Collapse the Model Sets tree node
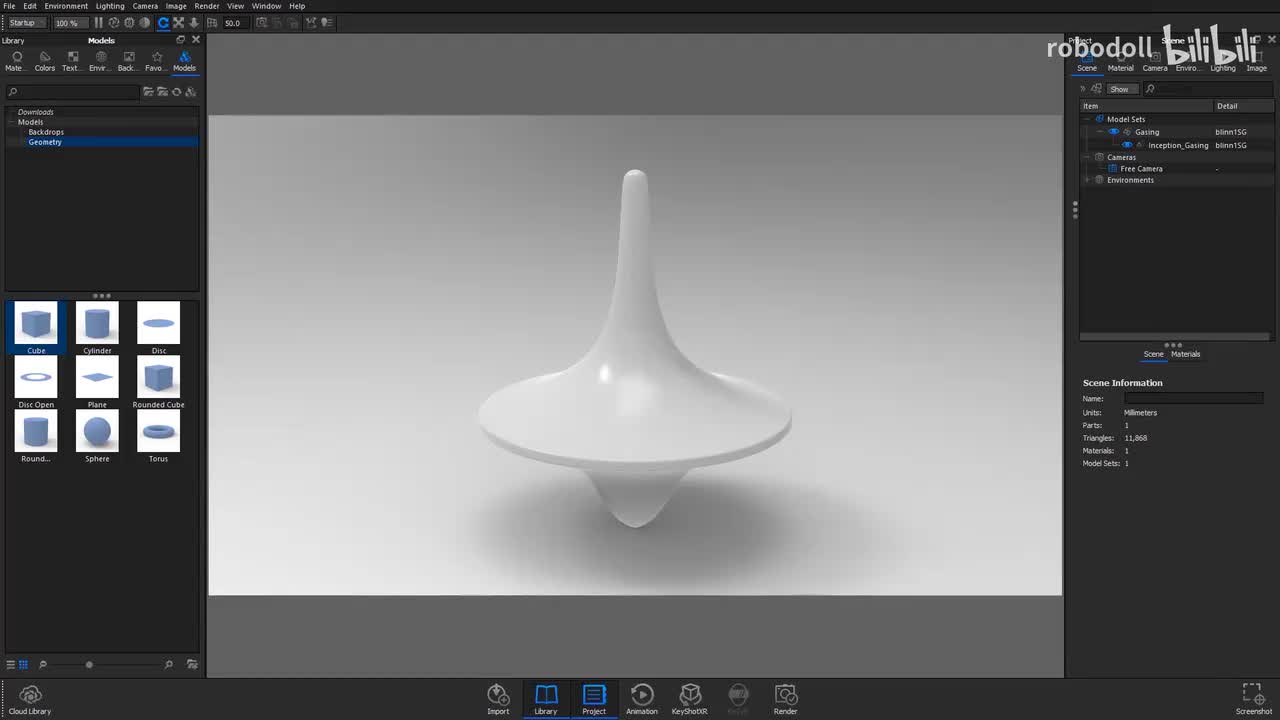The height and width of the screenshot is (720, 1280). click(1086, 119)
